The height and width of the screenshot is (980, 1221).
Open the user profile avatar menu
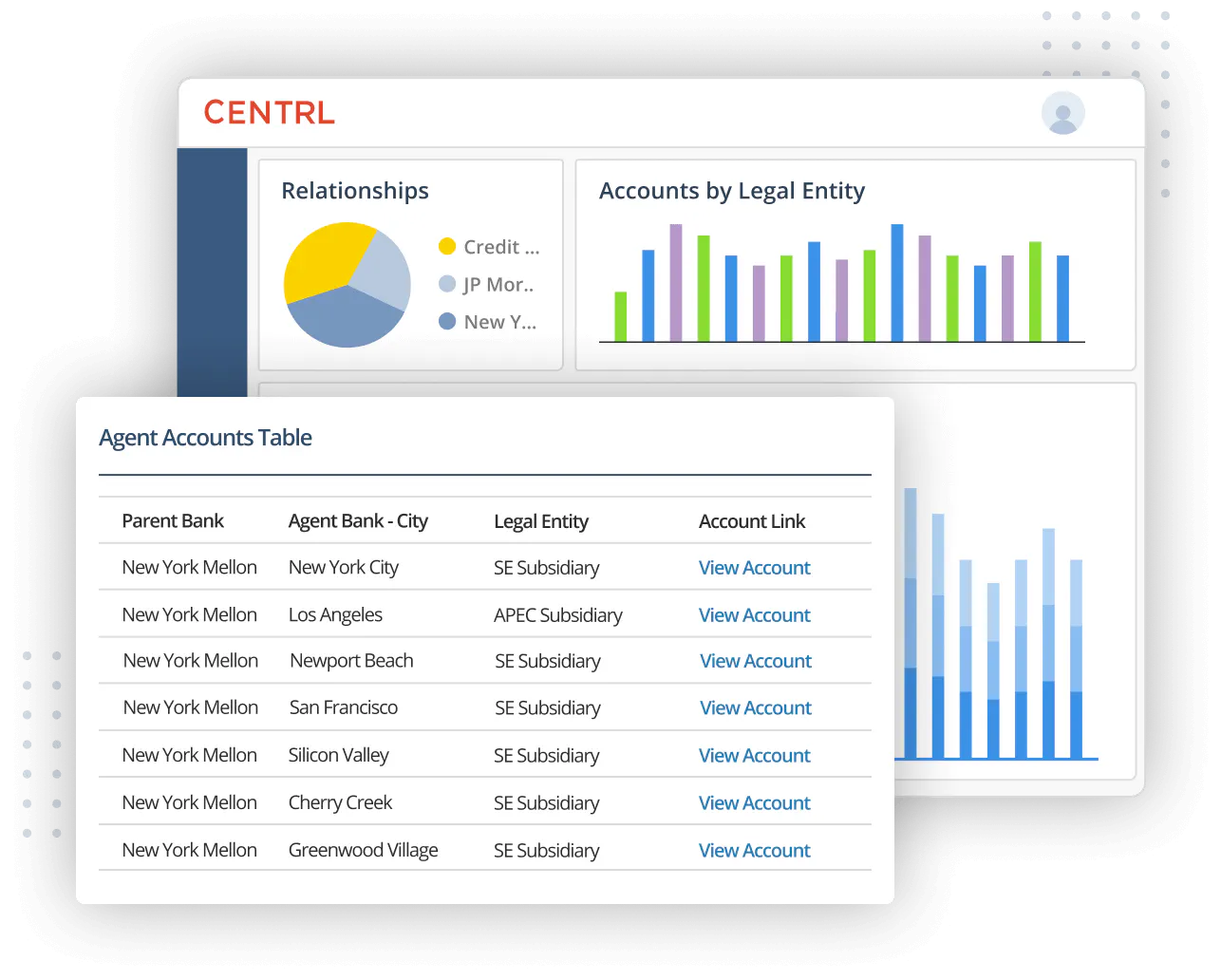coord(1062,112)
